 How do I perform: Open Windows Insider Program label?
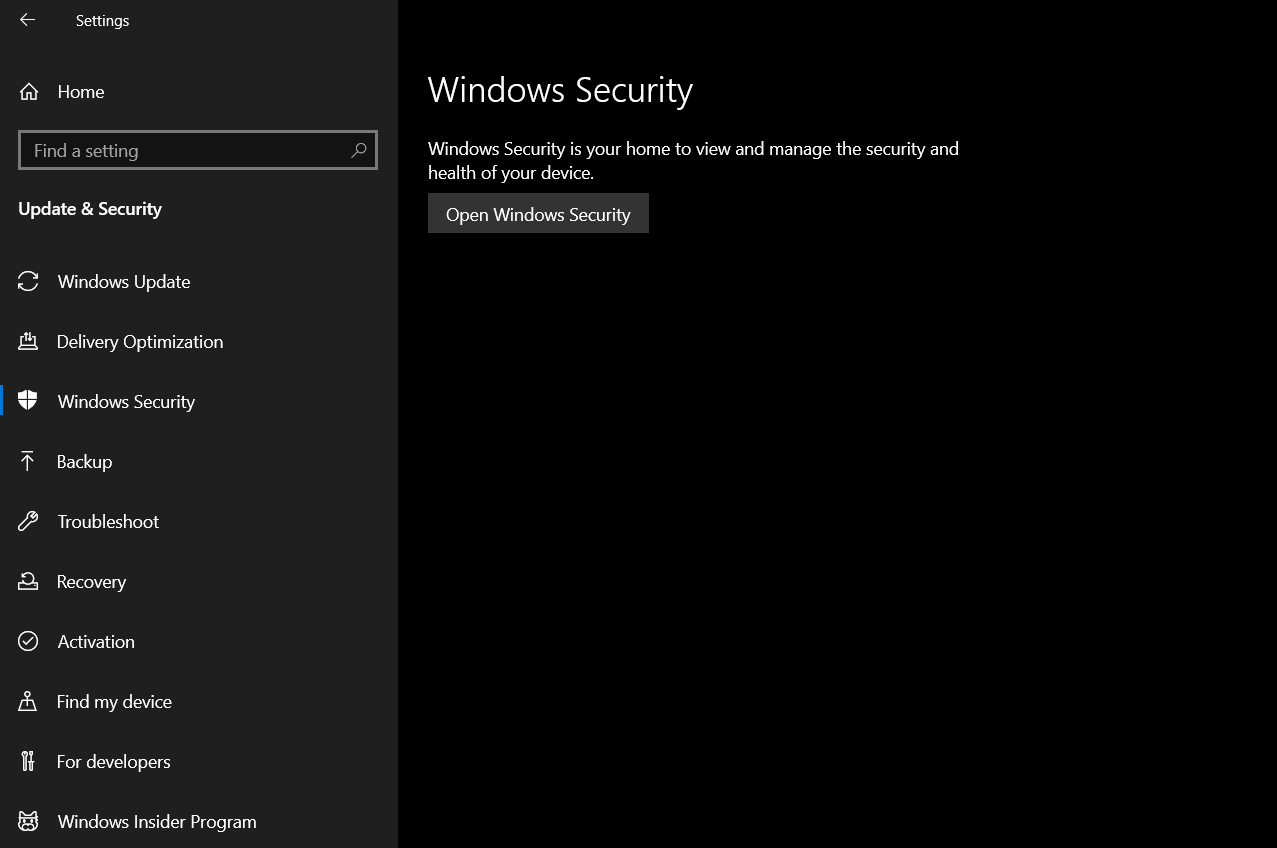(157, 822)
